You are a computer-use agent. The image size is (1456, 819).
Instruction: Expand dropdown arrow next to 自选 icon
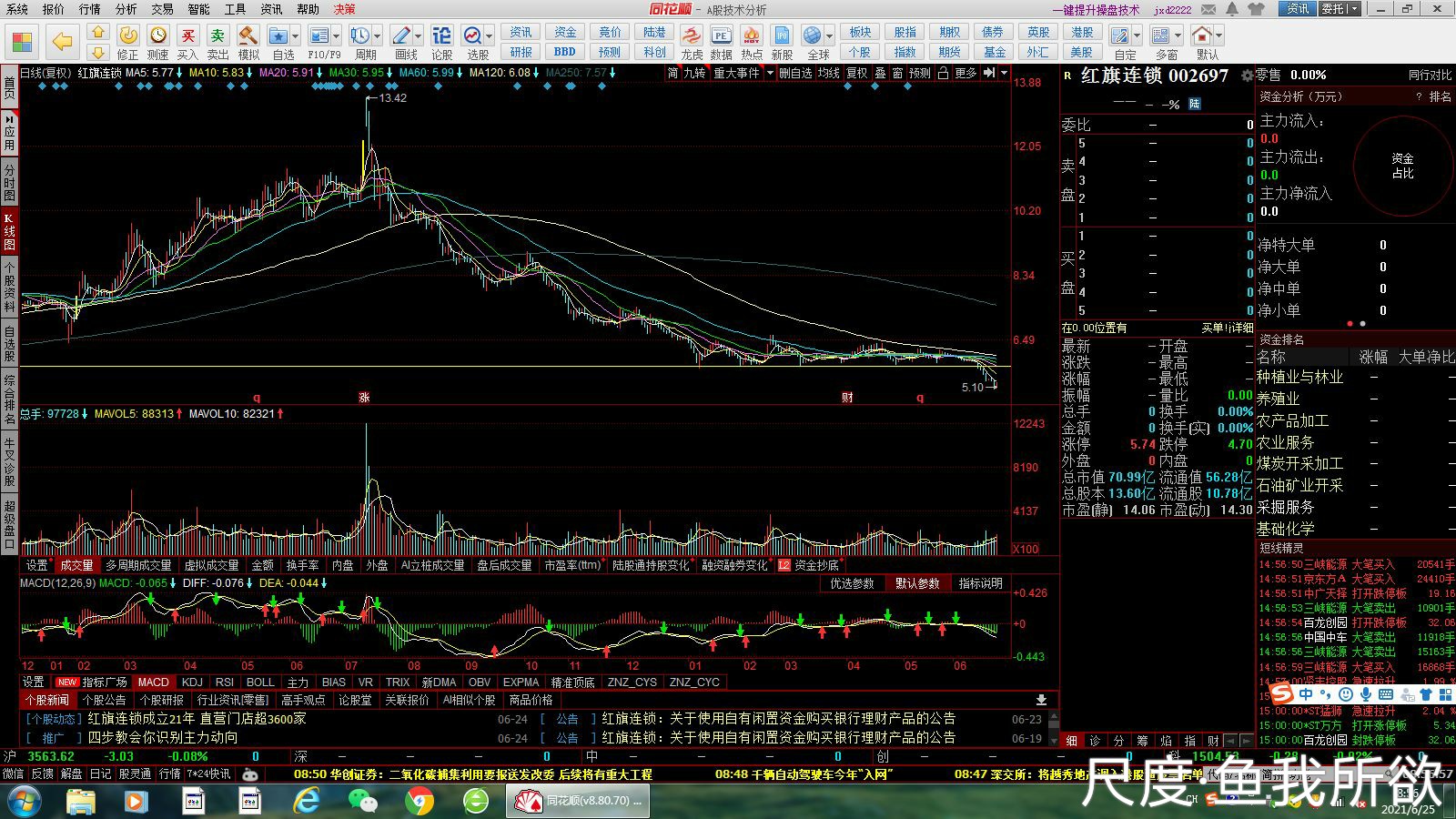296,37
